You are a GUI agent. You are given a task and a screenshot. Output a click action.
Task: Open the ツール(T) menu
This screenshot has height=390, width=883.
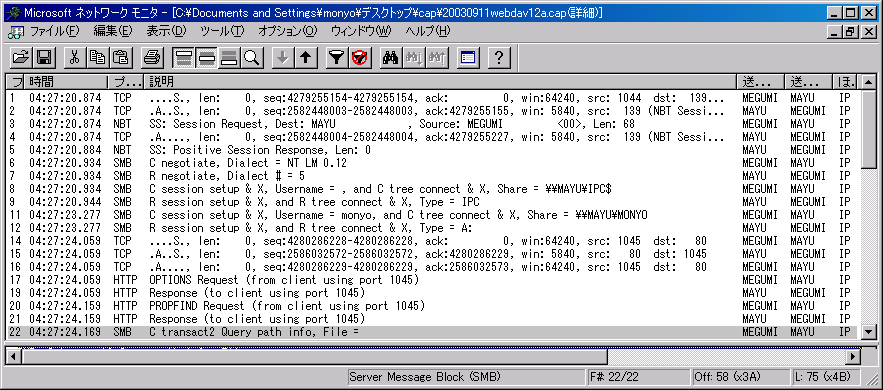click(222, 32)
